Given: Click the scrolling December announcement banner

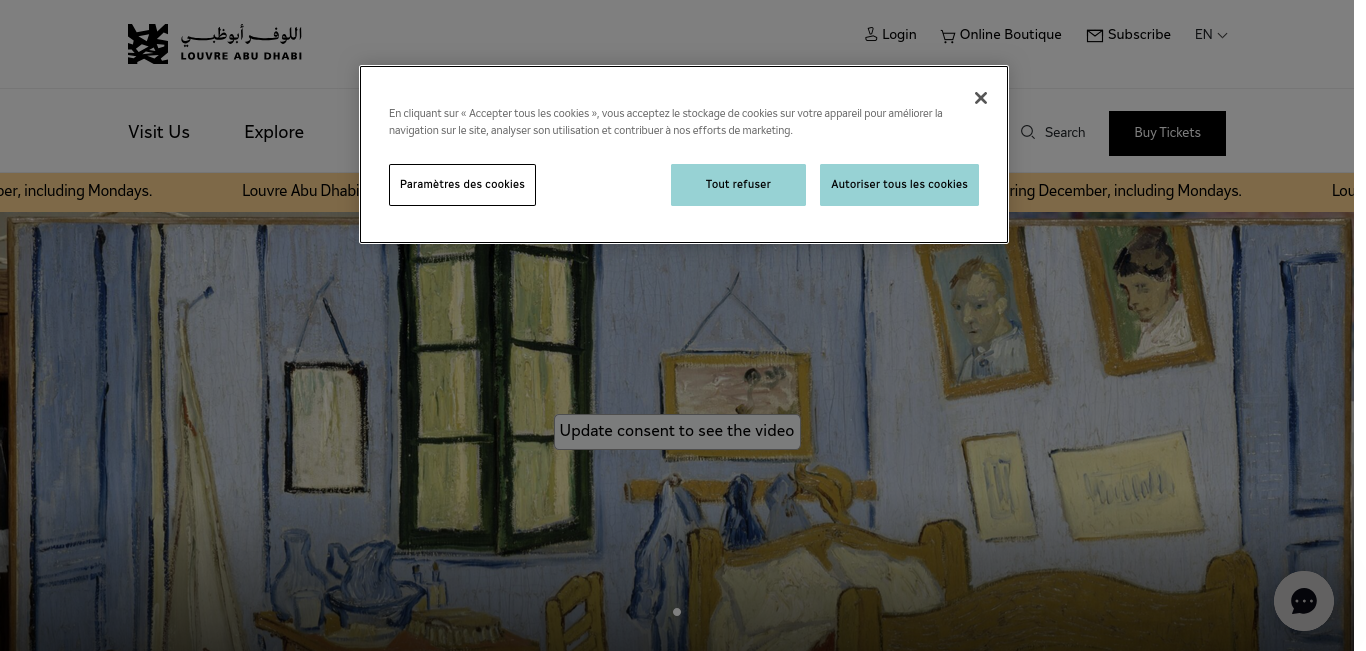Looking at the screenshot, I should tap(683, 192).
